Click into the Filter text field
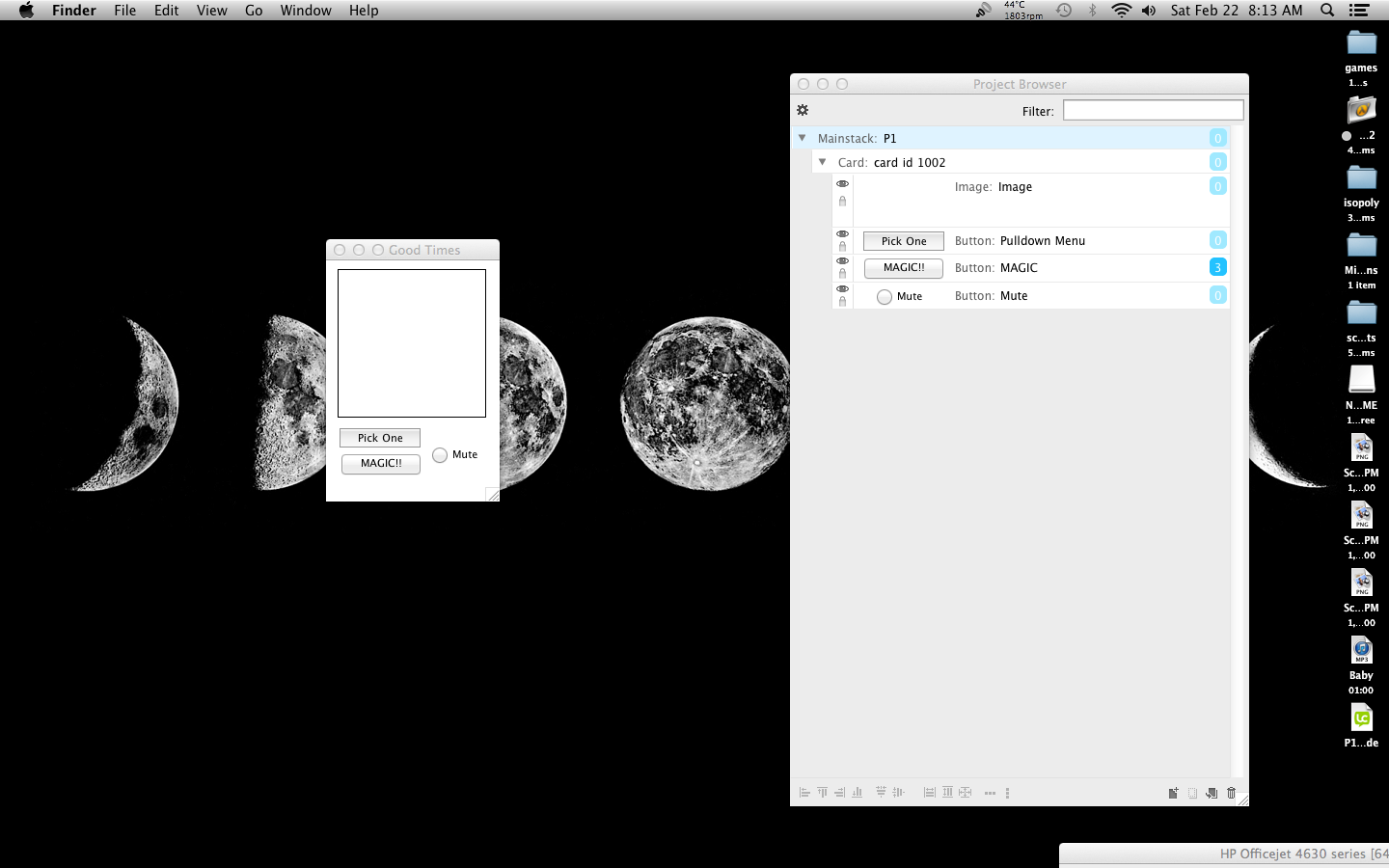The image size is (1389, 868). coord(1153,111)
